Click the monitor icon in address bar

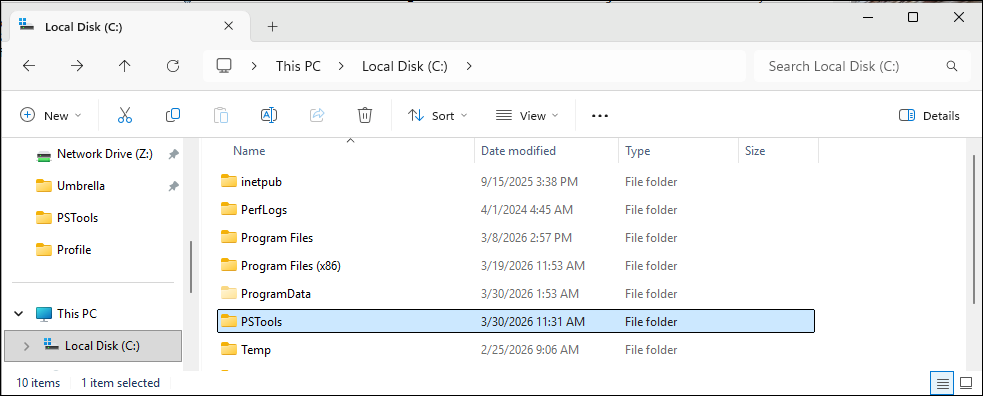click(224, 66)
